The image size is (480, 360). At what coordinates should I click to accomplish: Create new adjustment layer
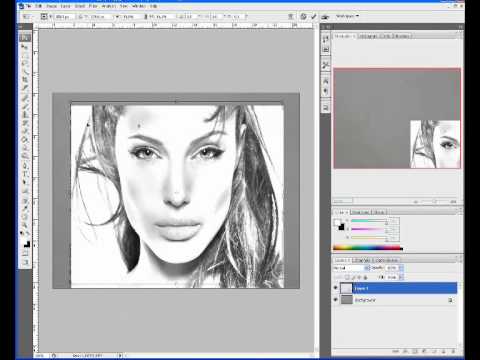(x=424, y=351)
